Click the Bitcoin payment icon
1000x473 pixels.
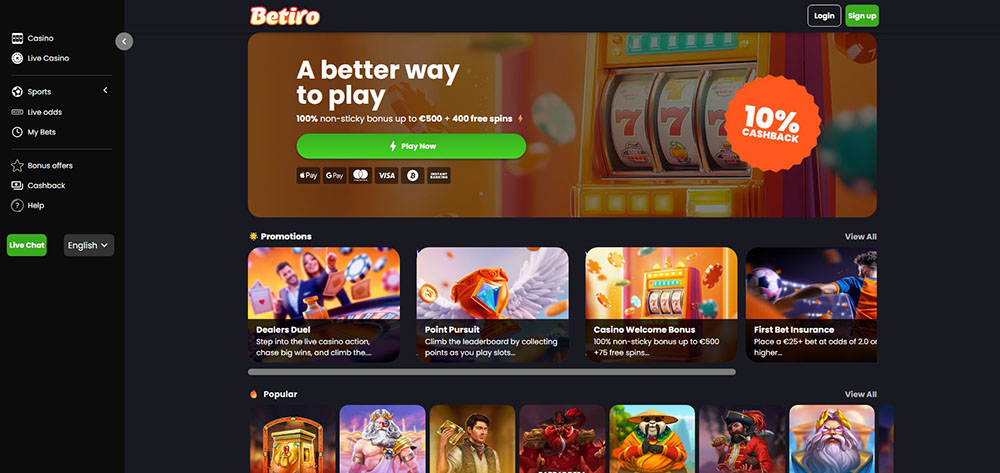click(x=412, y=175)
